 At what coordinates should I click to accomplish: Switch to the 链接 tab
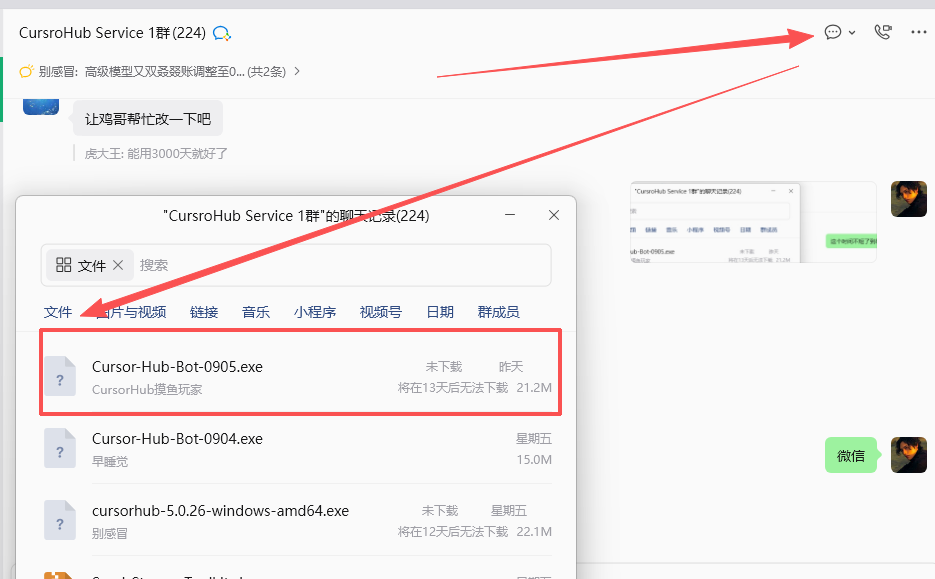204,312
